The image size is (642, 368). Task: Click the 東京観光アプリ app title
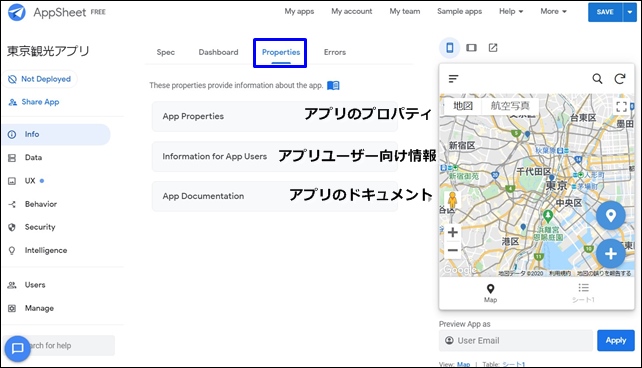pyautogui.click(x=48, y=51)
